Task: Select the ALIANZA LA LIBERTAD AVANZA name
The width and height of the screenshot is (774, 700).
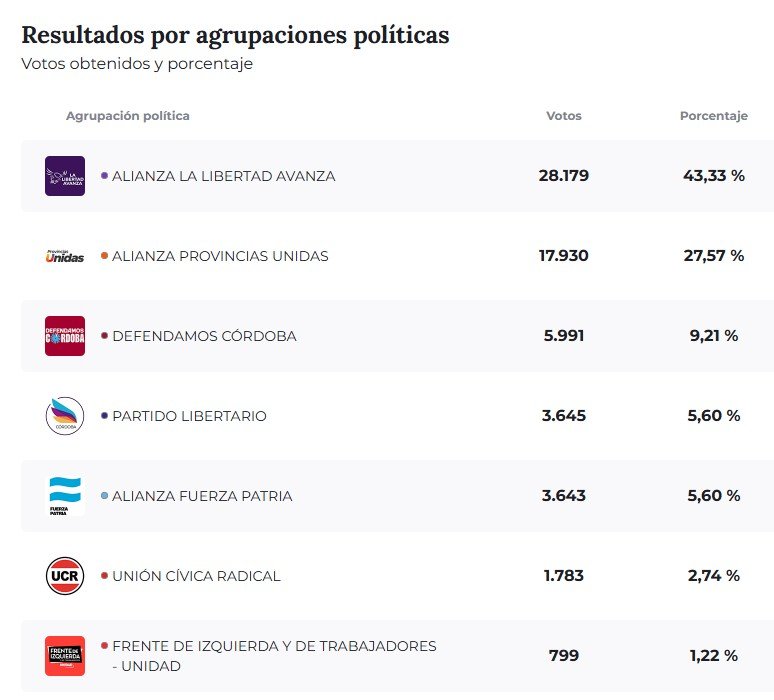Action: coord(224,176)
